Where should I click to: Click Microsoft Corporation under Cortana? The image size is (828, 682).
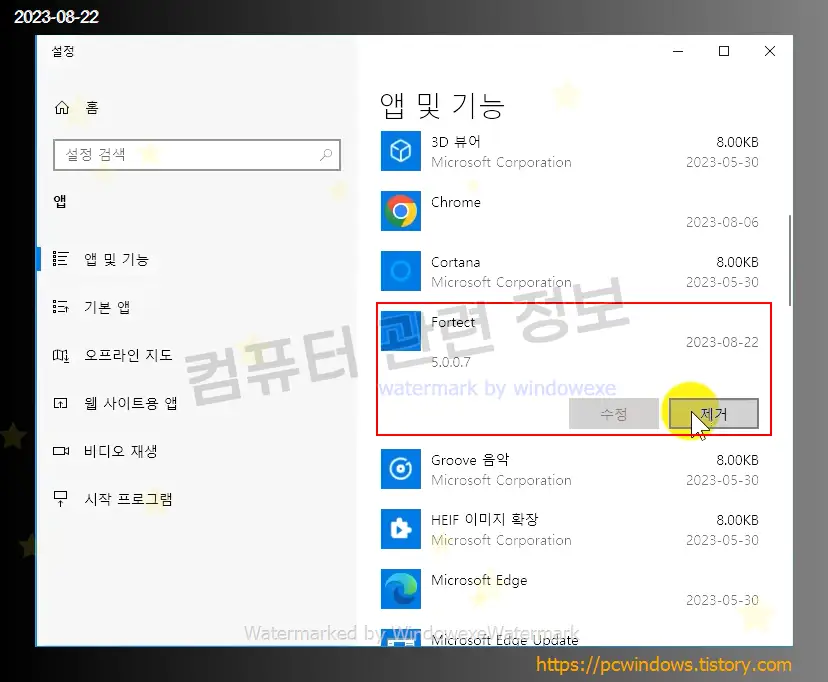pyautogui.click(x=501, y=282)
